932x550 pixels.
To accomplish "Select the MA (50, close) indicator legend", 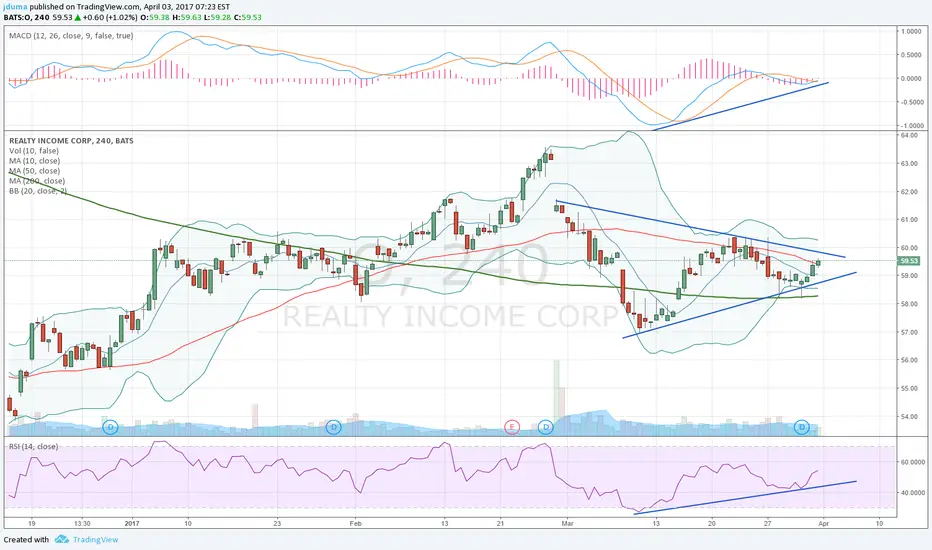I will pos(34,171).
